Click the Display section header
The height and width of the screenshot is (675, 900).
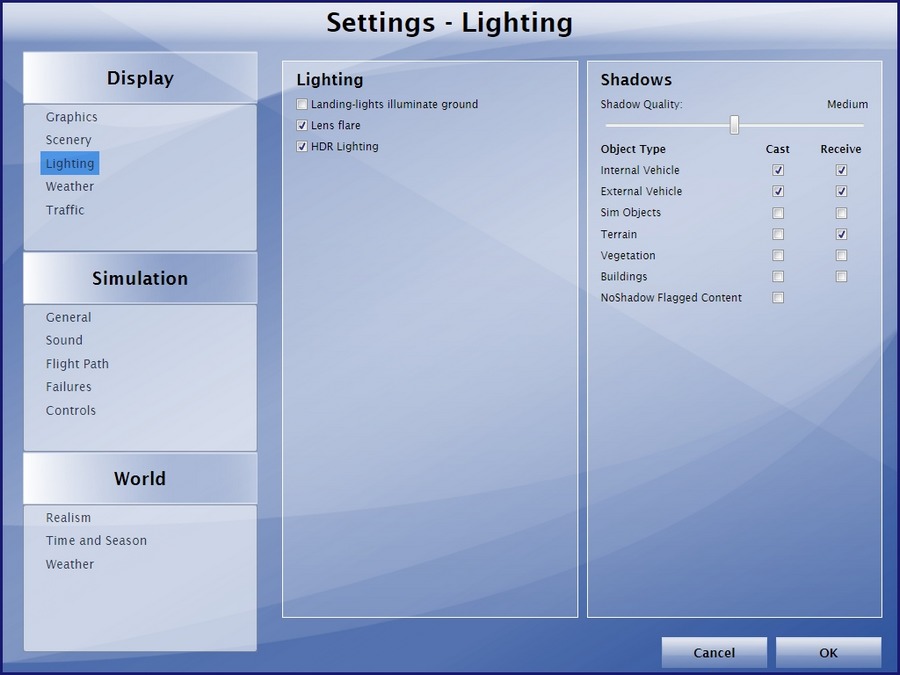coord(140,78)
